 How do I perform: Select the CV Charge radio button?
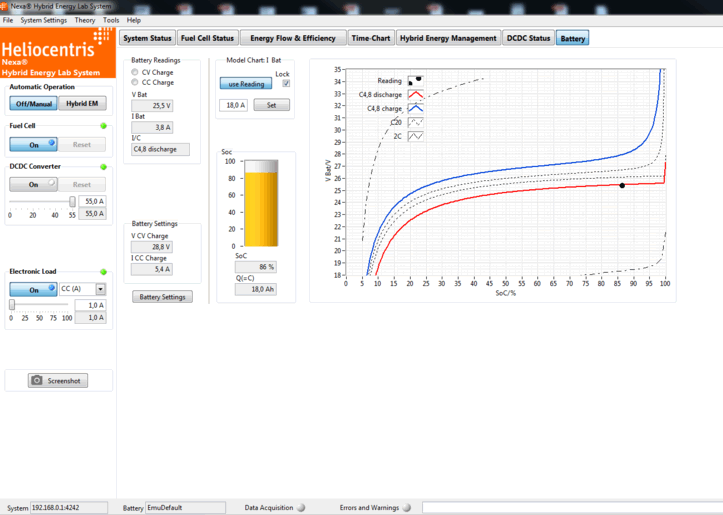point(136,73)
